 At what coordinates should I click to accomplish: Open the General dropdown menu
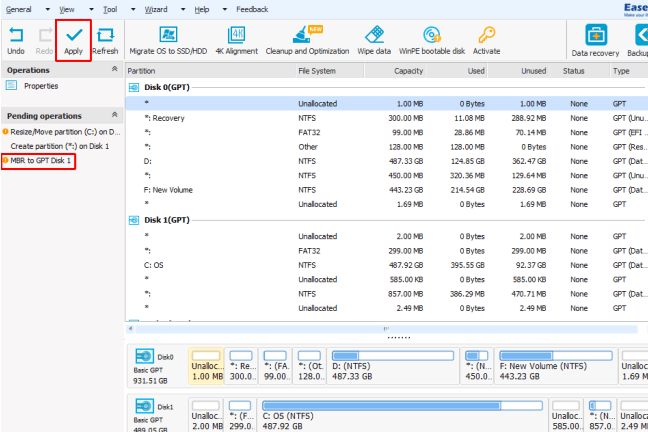[x=23, y=8]
